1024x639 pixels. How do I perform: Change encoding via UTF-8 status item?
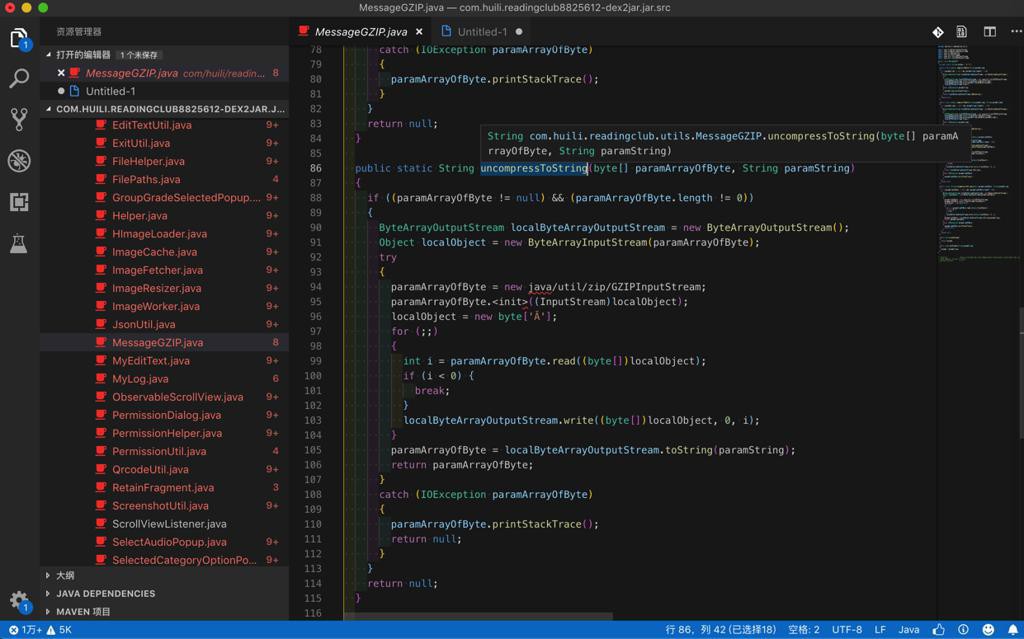pyautogui.click(x=846, y=630)
